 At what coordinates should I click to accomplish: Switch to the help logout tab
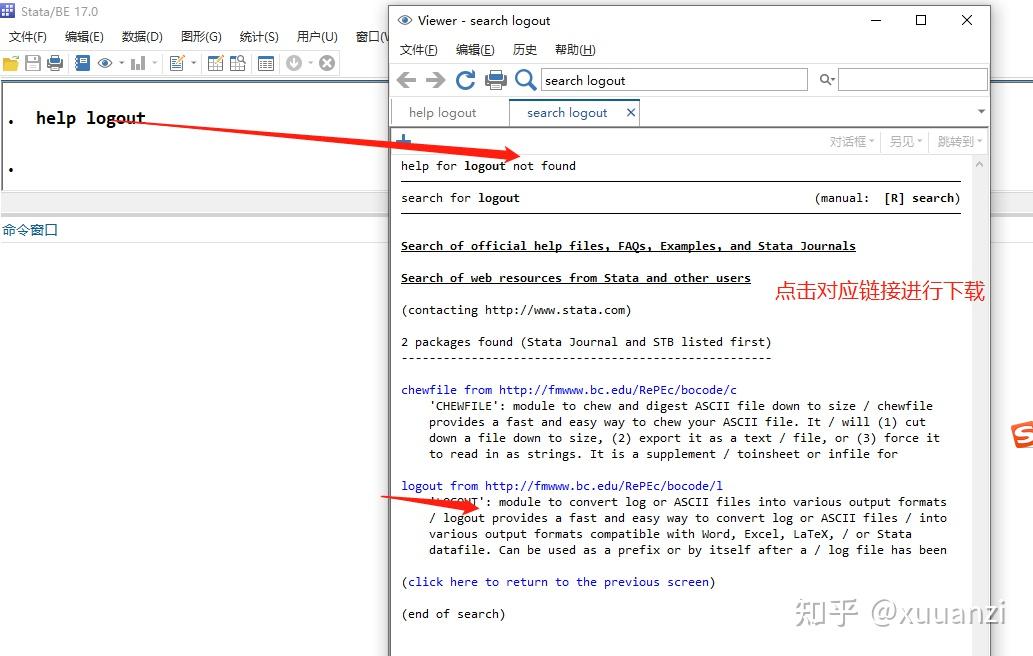click(x=445, y=112)
